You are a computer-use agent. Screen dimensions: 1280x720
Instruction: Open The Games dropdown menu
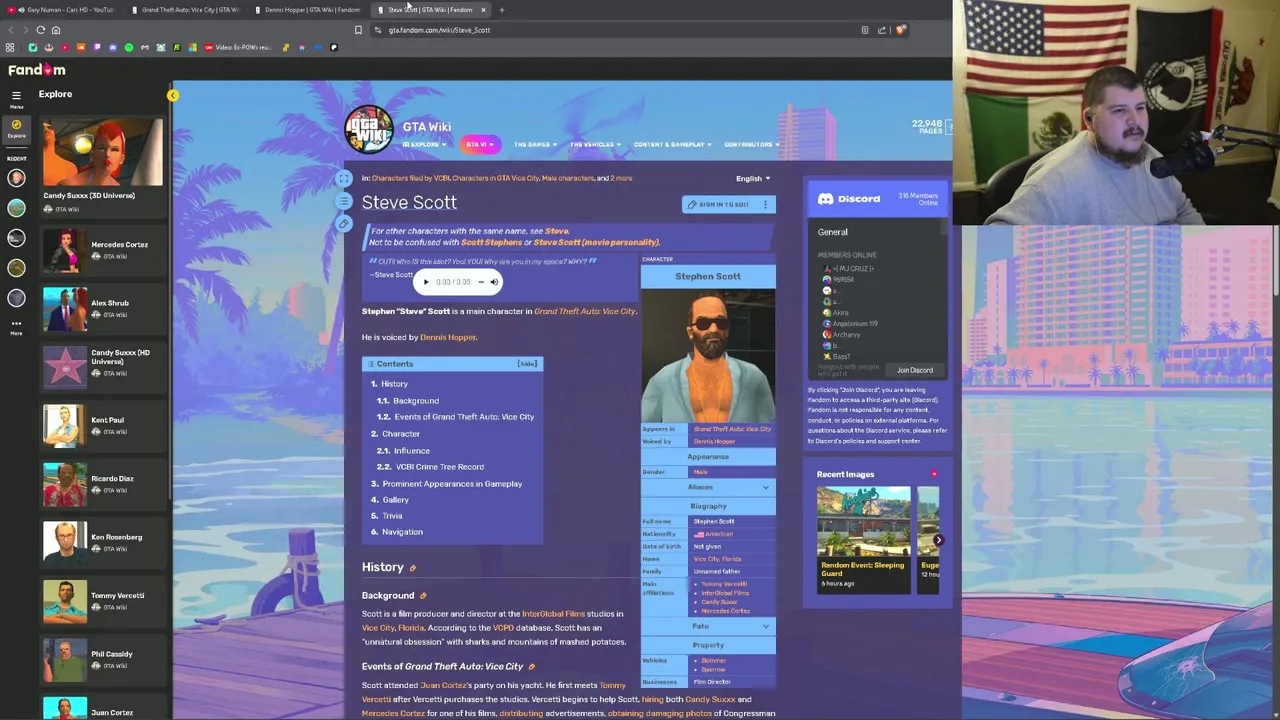coord(535,145)
